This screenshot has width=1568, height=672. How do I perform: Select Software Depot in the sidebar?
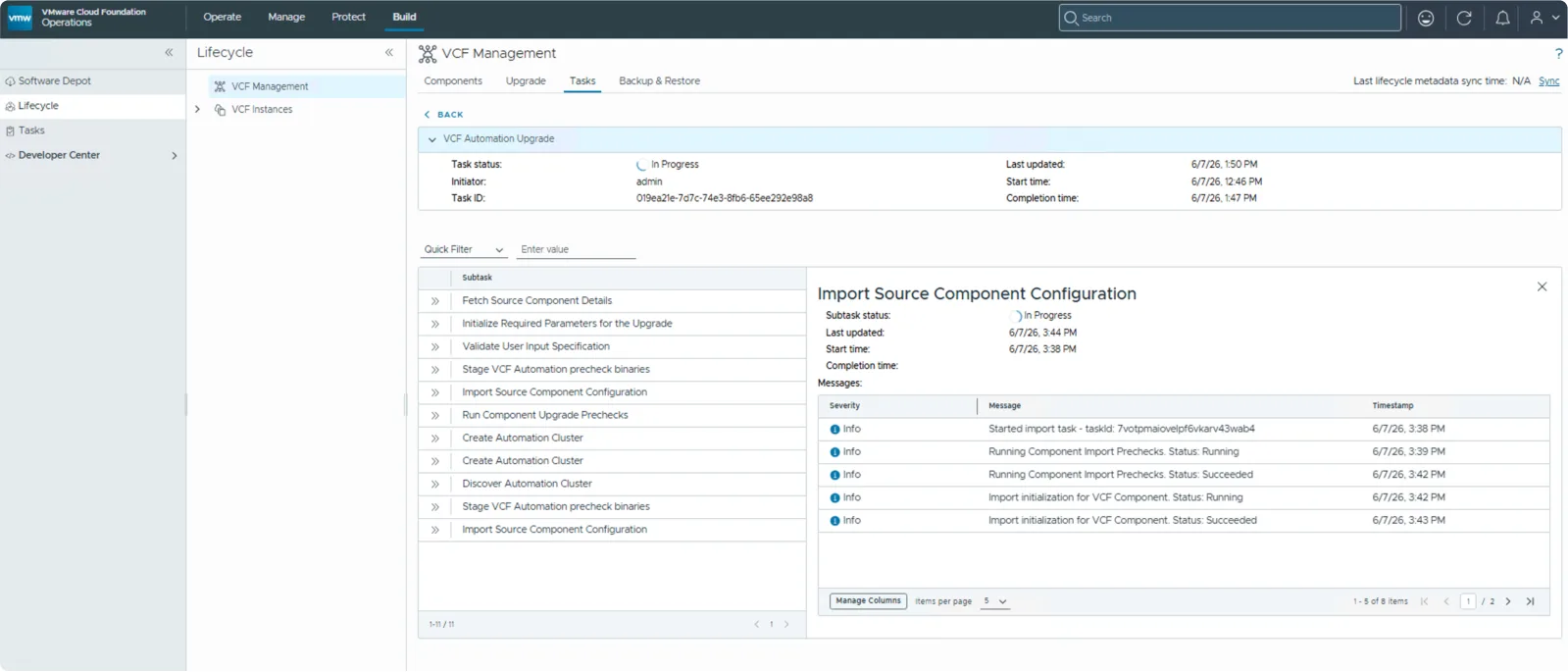pyautogui.click(x=92, y=81)
